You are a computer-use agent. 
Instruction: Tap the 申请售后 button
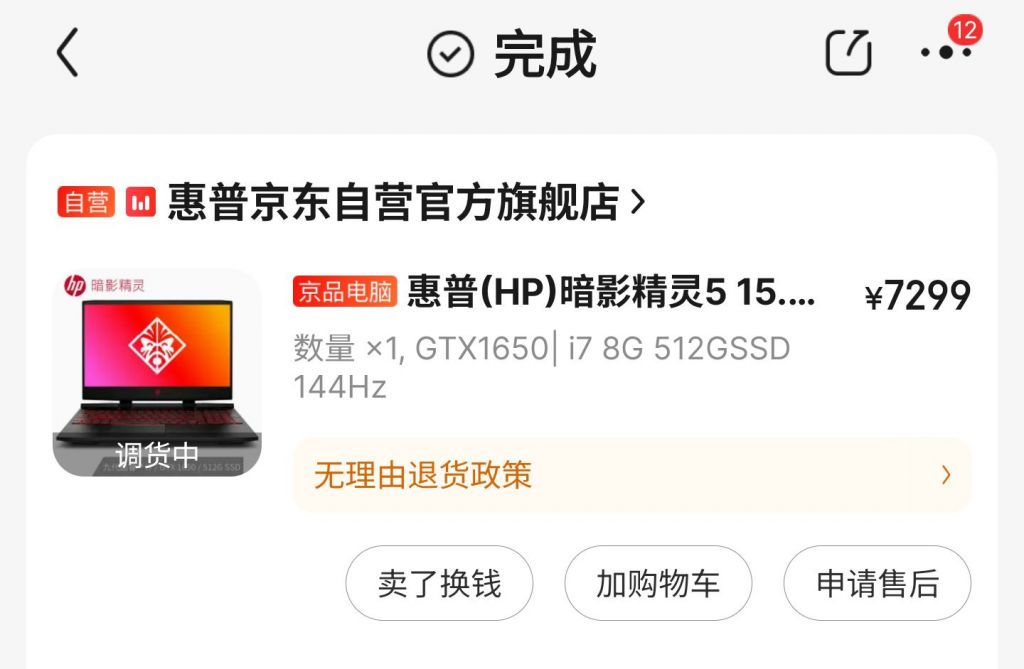pyautogui.click(x=877, y=583)
